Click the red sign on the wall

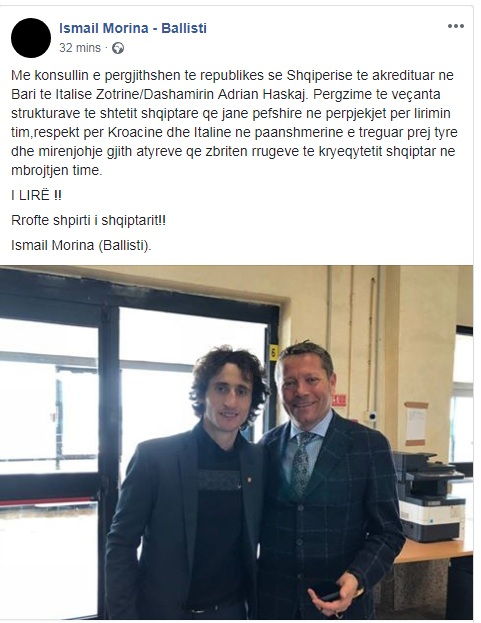[x=339, y=400]
